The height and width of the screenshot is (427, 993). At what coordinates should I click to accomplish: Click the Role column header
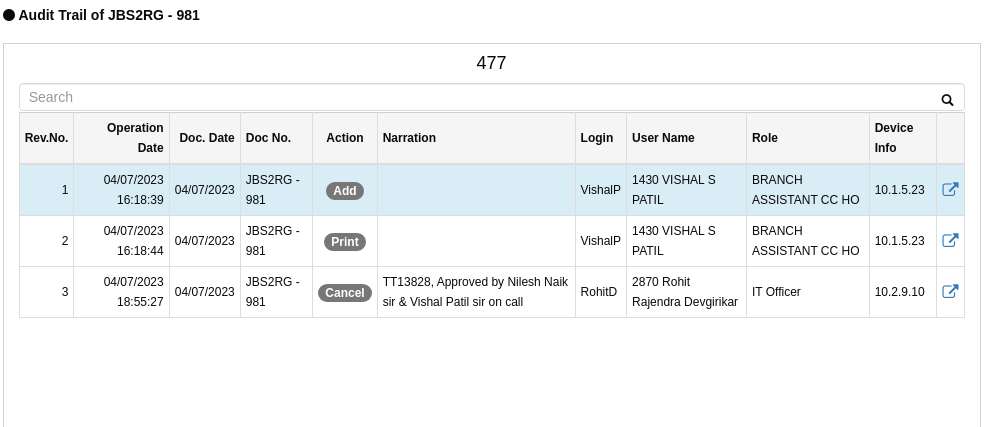(808, 138)
